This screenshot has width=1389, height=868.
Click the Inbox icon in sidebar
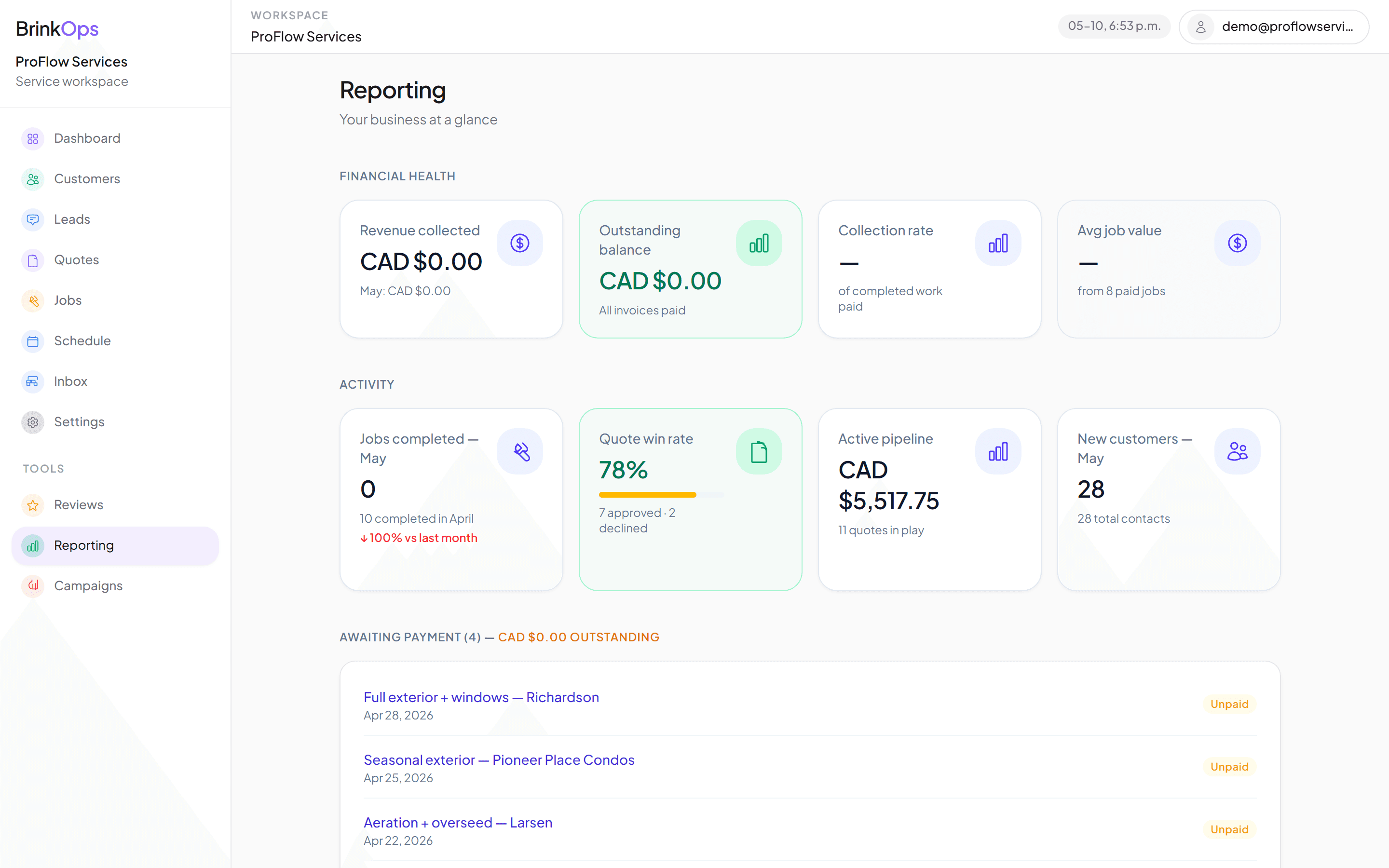pos(33,381)
